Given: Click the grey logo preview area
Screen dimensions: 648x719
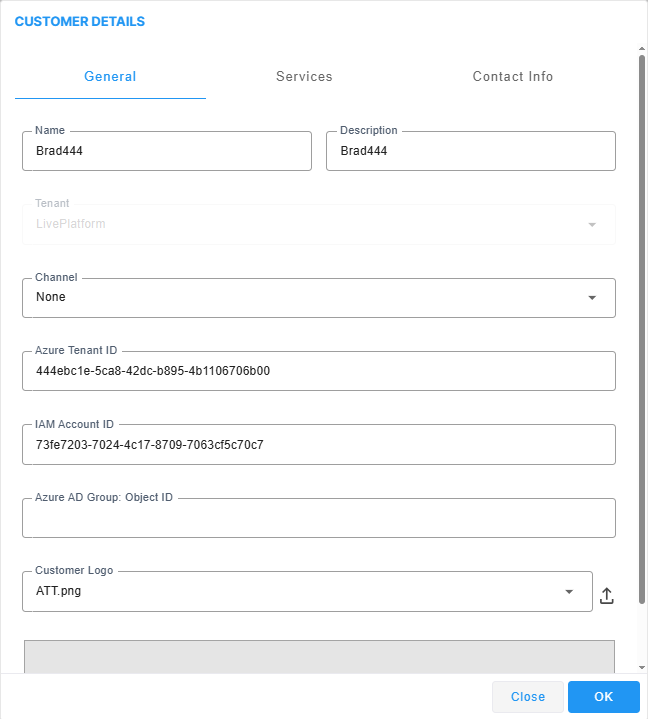Looking at the screenshot, I should pos(318,656).
